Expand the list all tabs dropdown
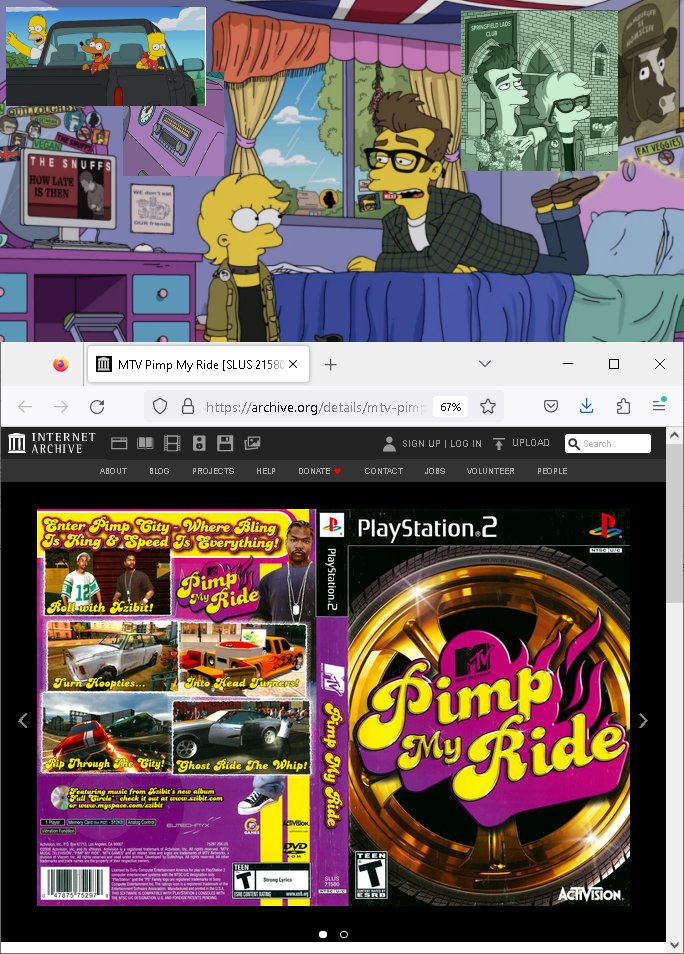This screenshot has height=954, width=684. tap(485, 364)
